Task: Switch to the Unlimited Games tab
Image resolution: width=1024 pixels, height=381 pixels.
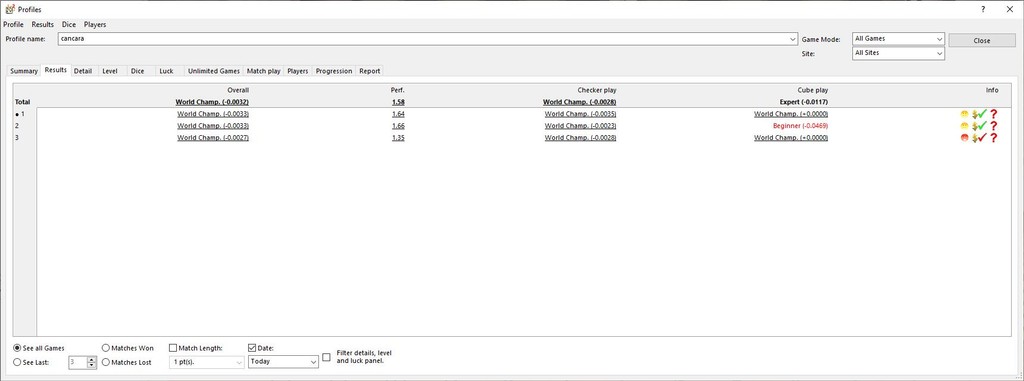Action: 214,71
